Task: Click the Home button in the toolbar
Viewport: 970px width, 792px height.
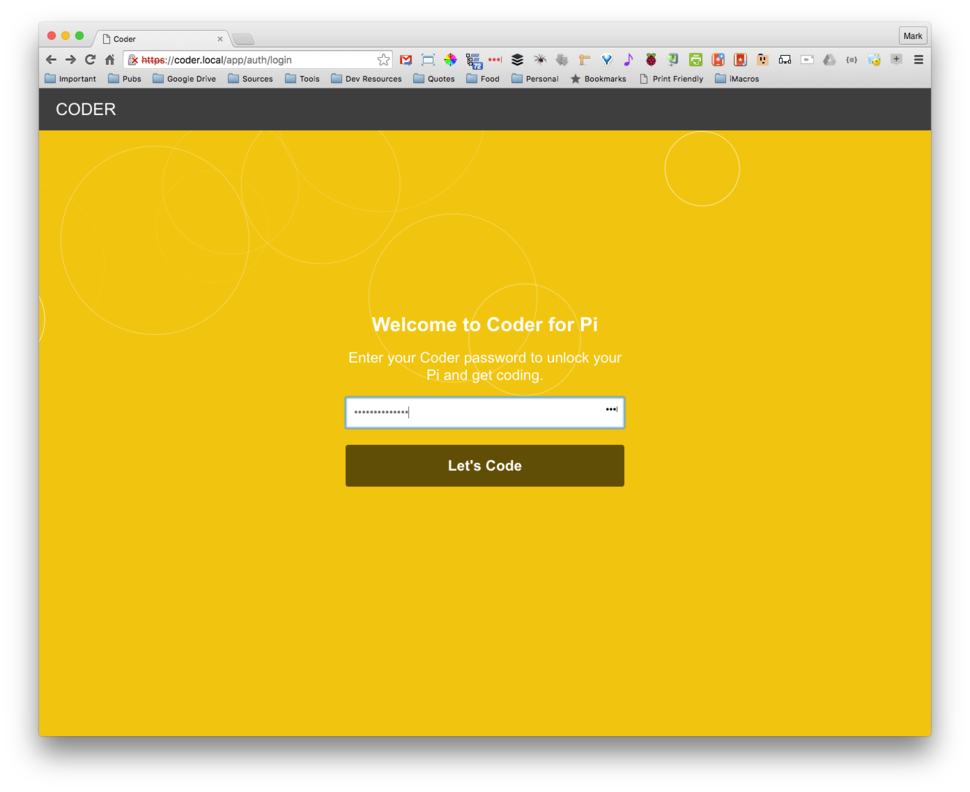Action: point(109,60)
